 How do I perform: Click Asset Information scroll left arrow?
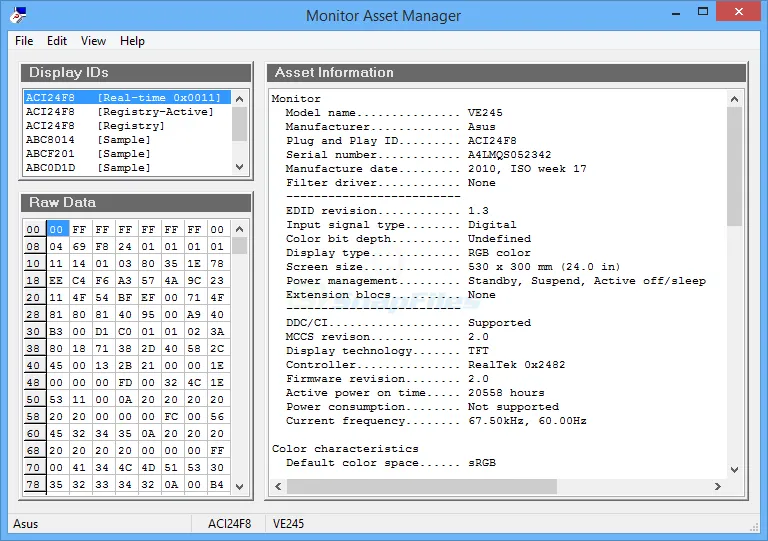coord(278,486)
